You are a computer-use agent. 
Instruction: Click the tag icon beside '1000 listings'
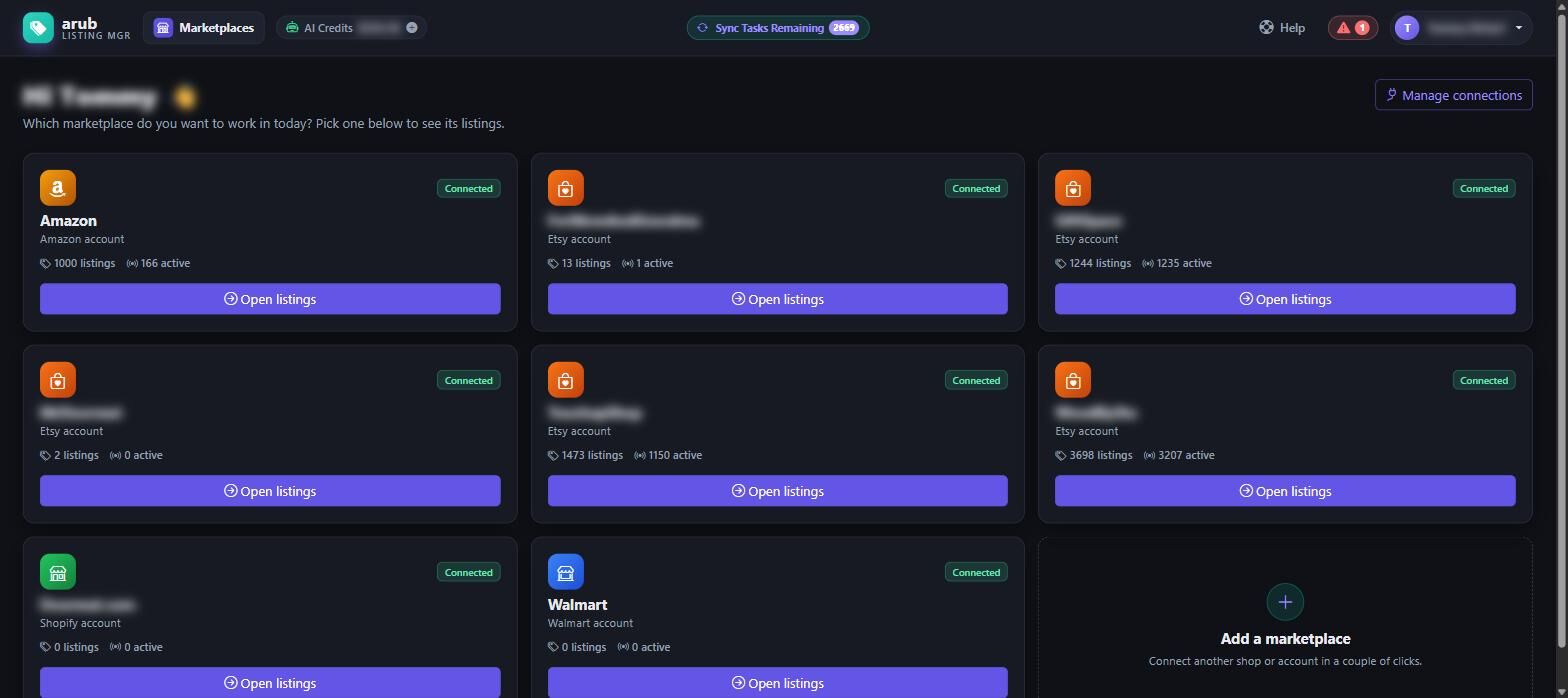click(46, 263)
